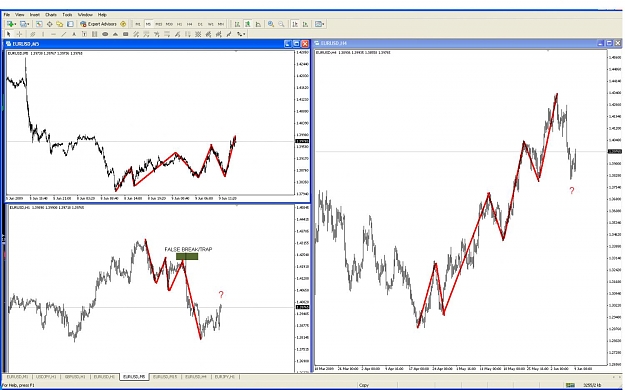Choose the rectangle shape tool
The image size is (625, 390).
point(126,34)
